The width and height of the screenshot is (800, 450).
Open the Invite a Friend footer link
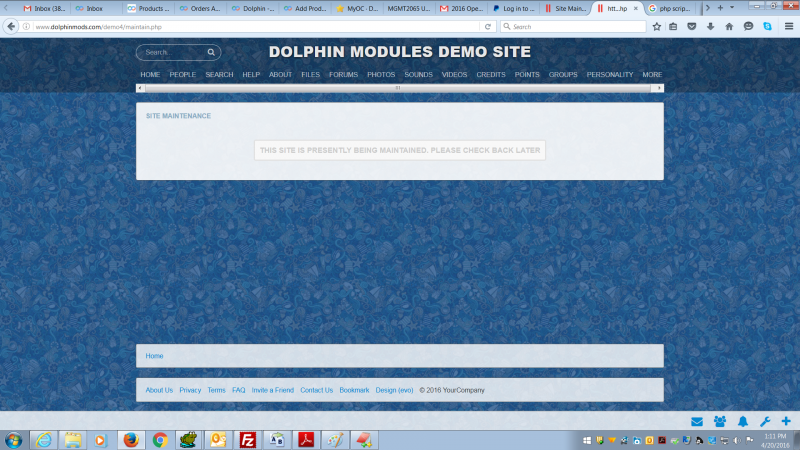[272, 390]
